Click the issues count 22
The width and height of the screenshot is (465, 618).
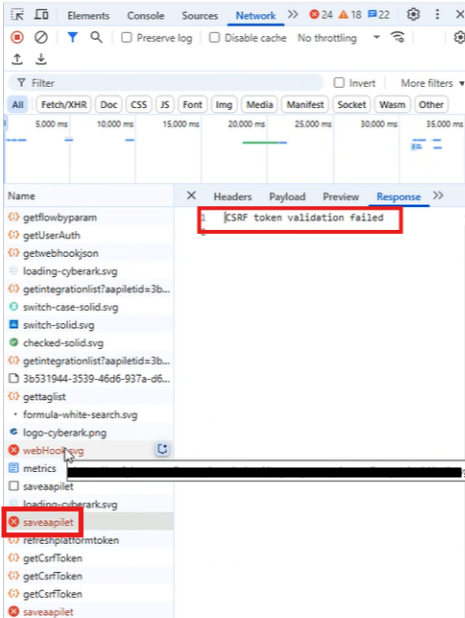pyautogui.click(x=378, y=15)
